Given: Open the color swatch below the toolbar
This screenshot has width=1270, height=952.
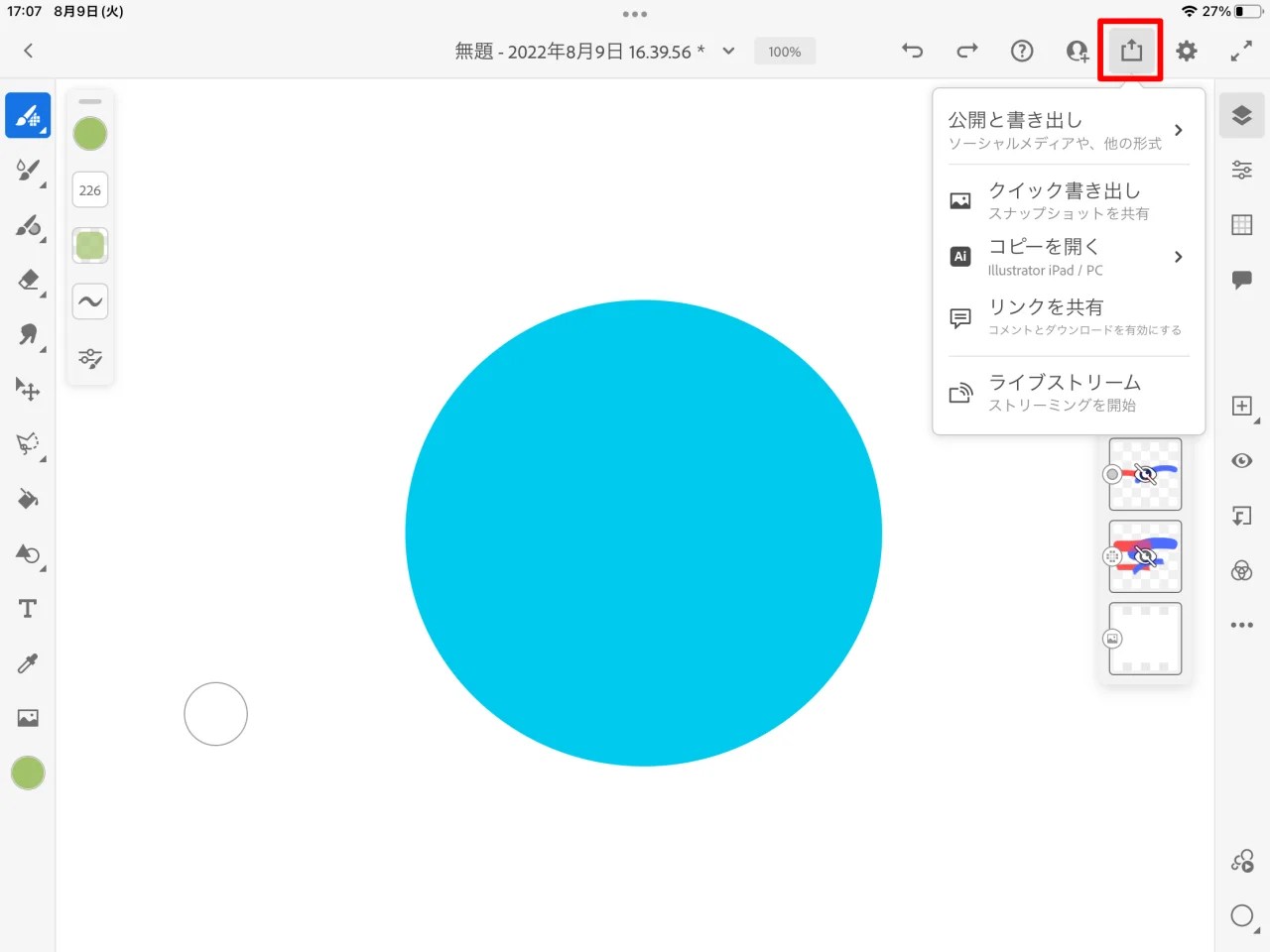Looking at the screenshot, I should 28,773.
